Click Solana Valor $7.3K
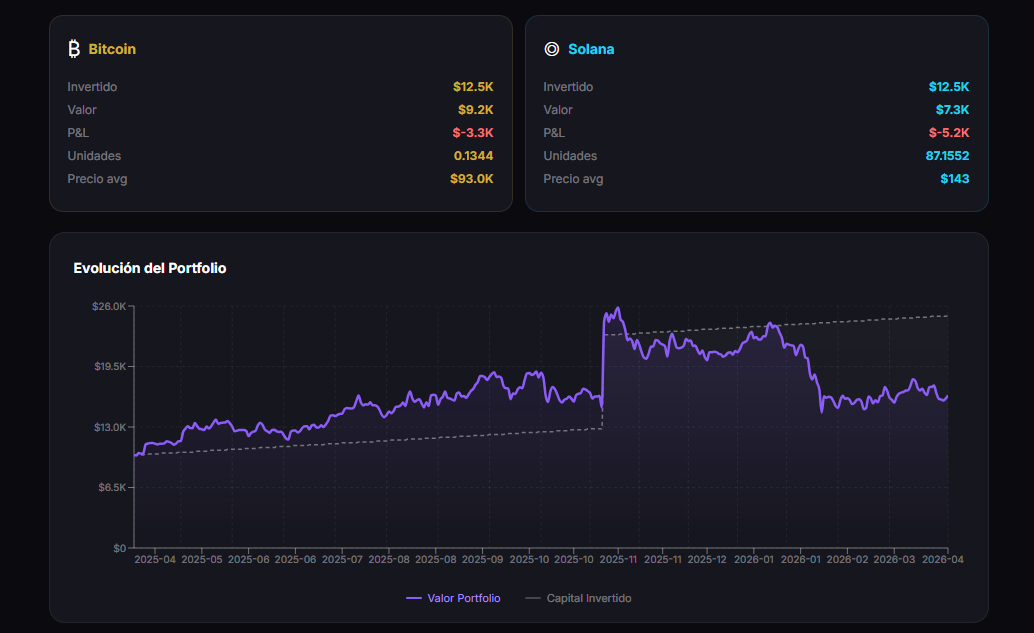The height and width of the screenshot is (633, 1034). point(952,109)
